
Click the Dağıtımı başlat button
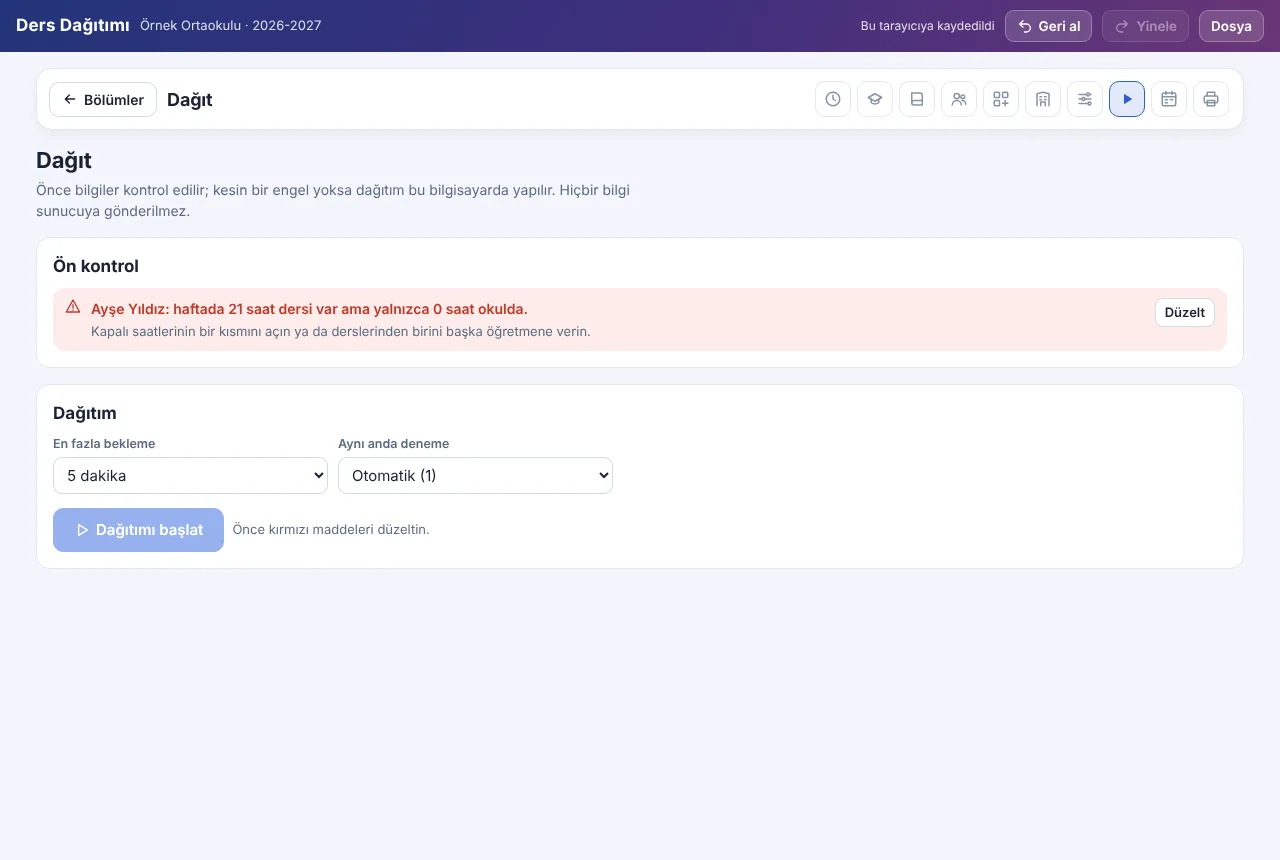(x=138, y=530)
